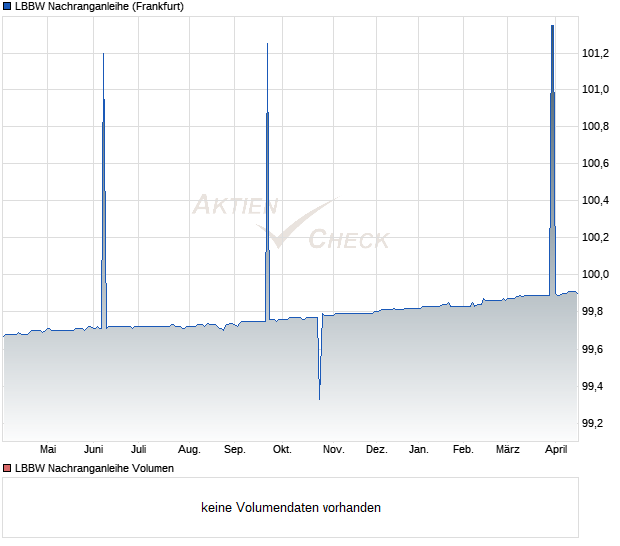Click the 'Jan.' x-axis label
620x546 pixels.
point(419,450)
